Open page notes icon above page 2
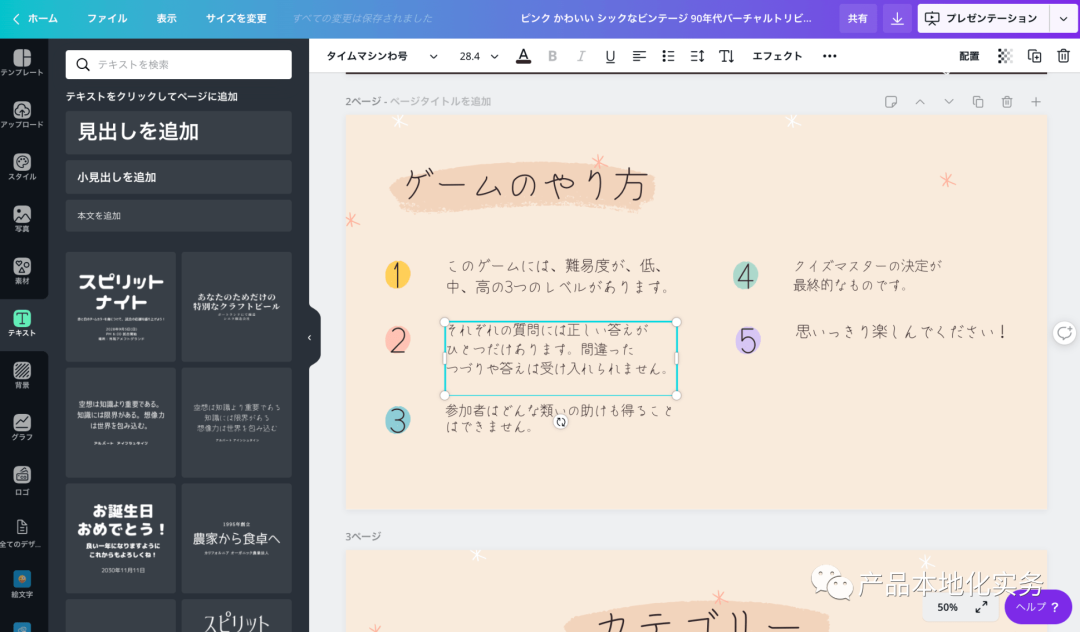This screenshot has width=1080, height=632. (x=891, y=102)
